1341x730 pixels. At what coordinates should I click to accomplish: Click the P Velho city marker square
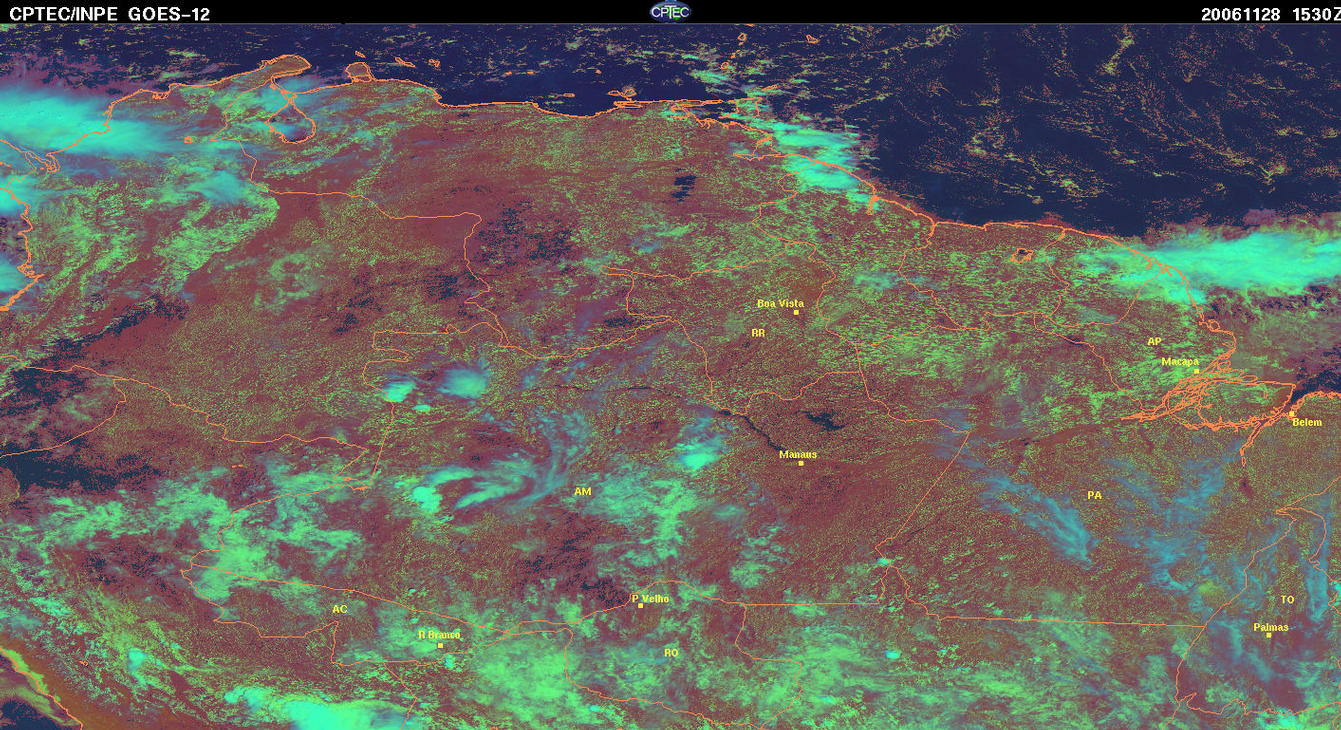[x=640, y=605]
